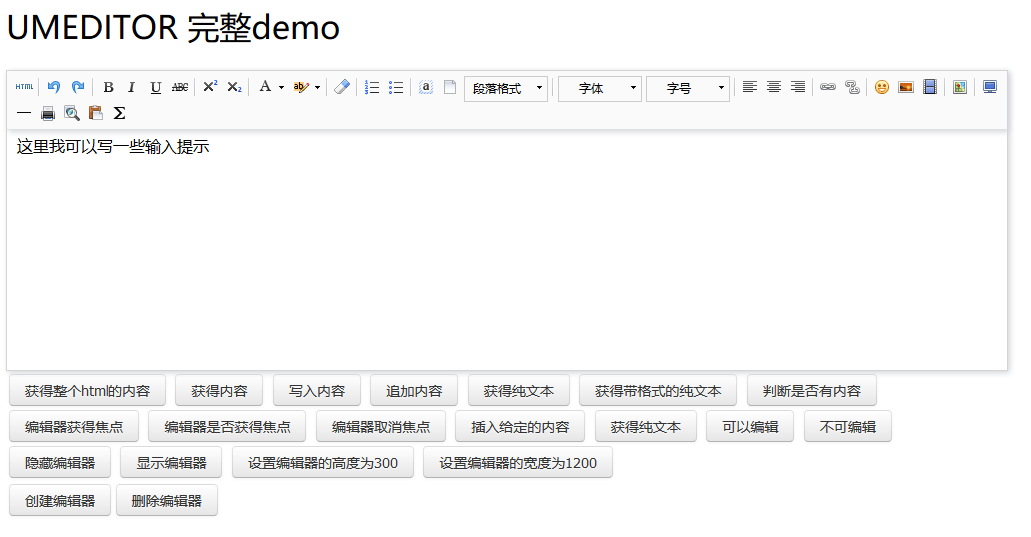This screenshot has height=537, width=1031.
Task: Print the editor content
Action: [47, 113]
